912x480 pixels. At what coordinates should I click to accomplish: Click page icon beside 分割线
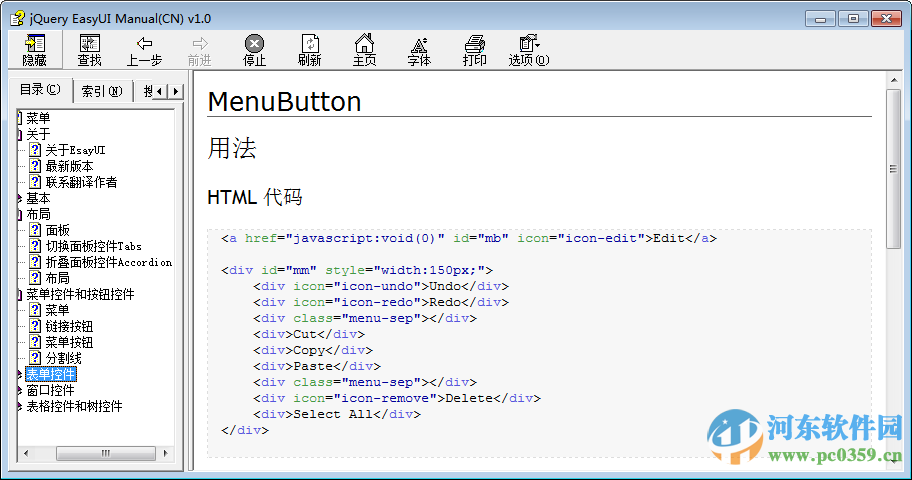(x=35, y=358)
